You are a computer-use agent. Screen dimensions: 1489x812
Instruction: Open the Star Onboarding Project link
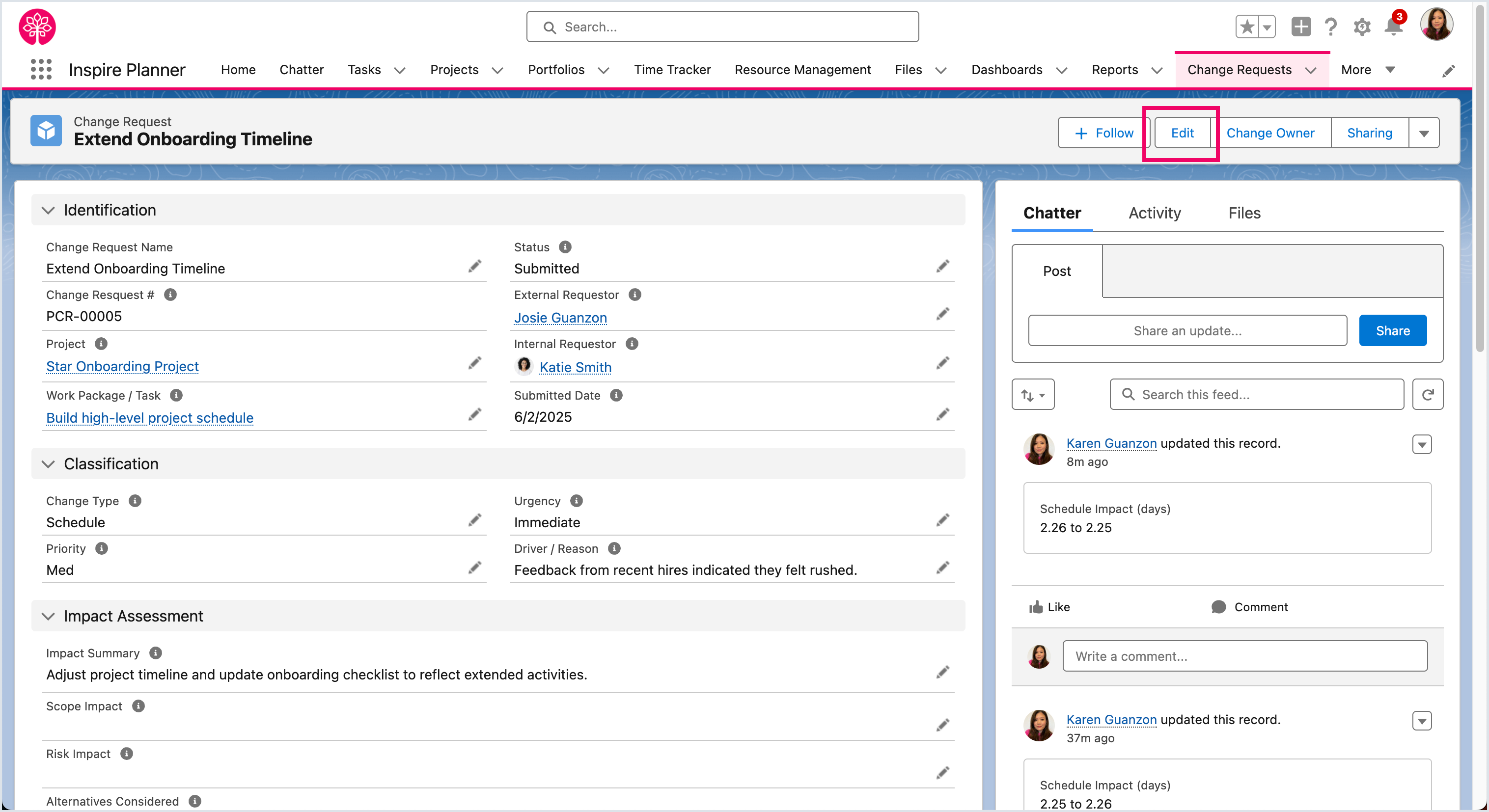coord(123,366)
